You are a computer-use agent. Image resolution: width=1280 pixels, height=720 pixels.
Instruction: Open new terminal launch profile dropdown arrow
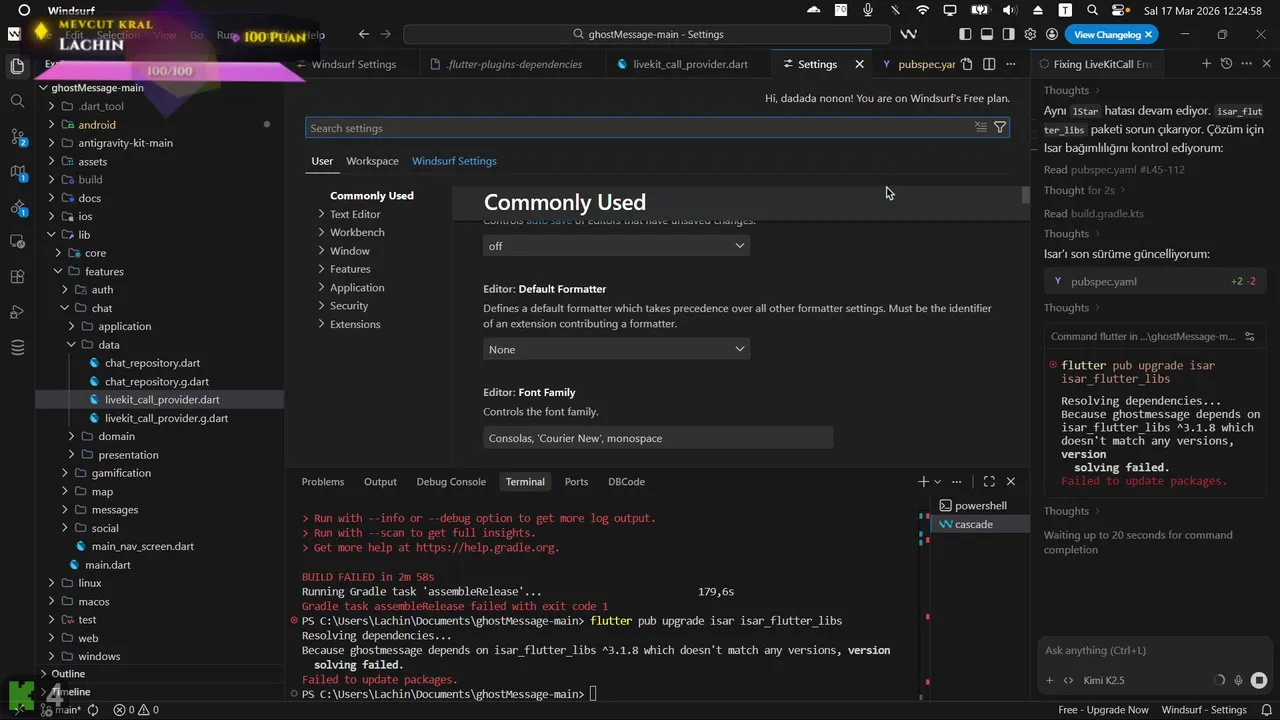937,482
